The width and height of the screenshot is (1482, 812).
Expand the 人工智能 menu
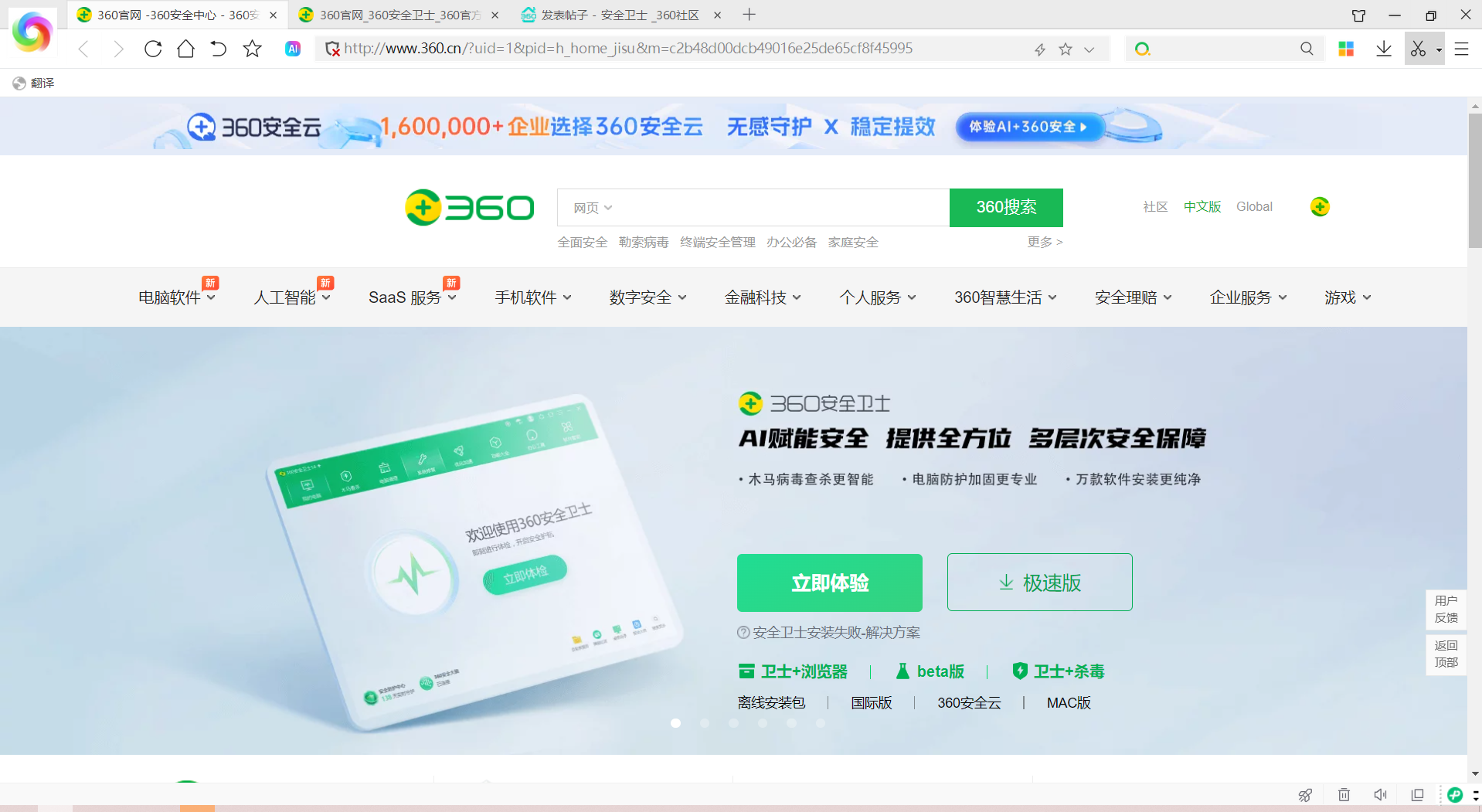(x=292, y=297)
